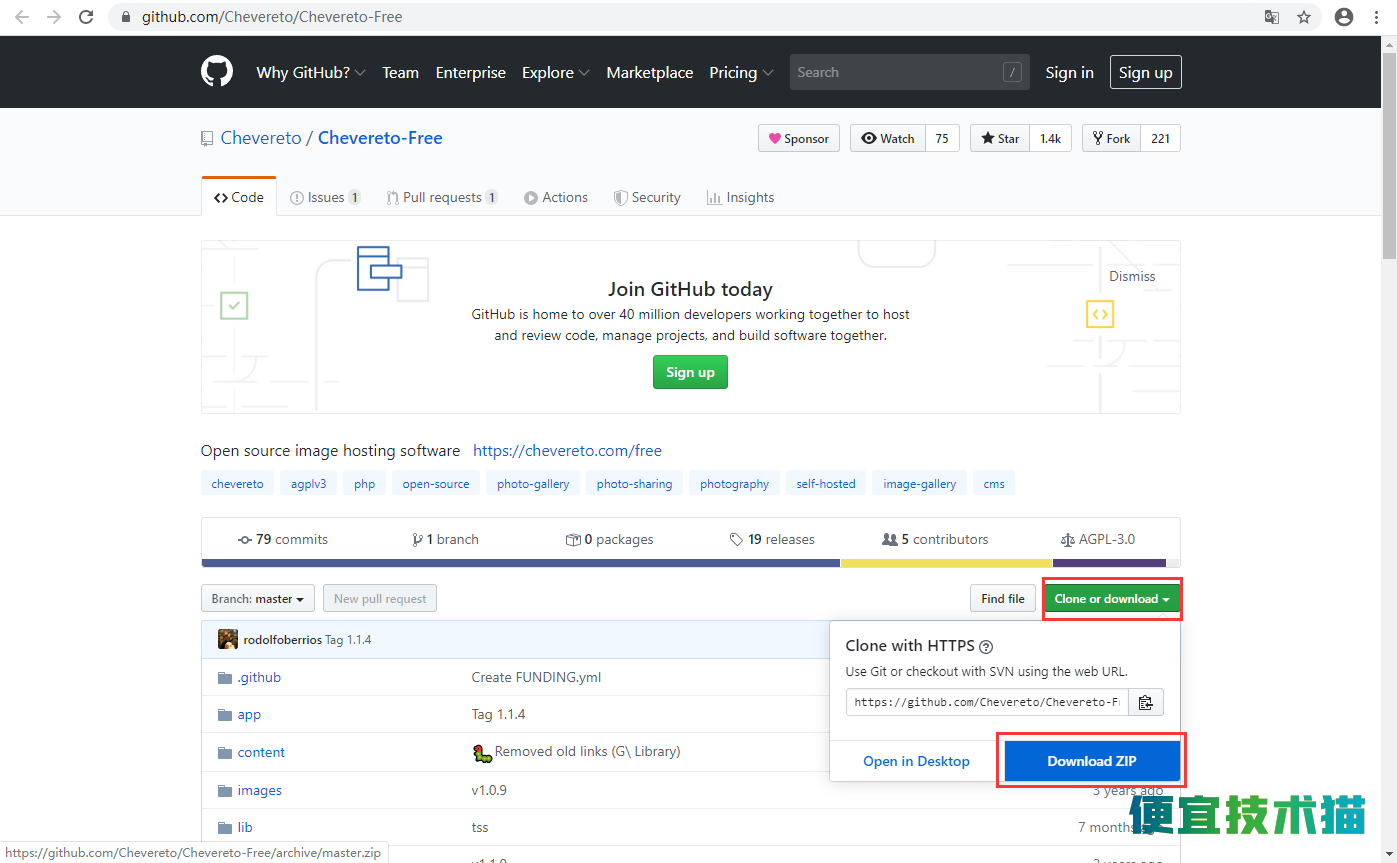Viewport: 1397px width, 863px height.
Task: Click the translate page icon in address bar
Action: (x=1272, y=17)
